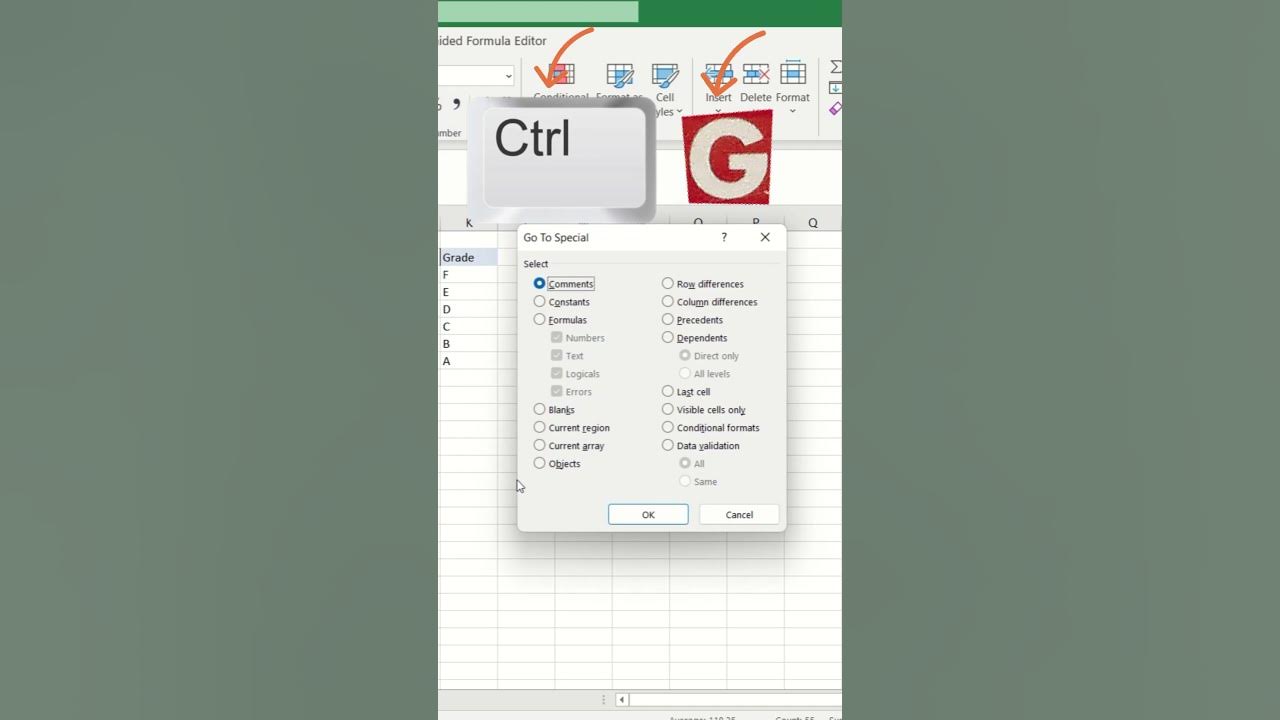Image resolution: width=1280 pixels, height=720 pixels.
Task: Select the cell containing C
Action: [469, 326]
